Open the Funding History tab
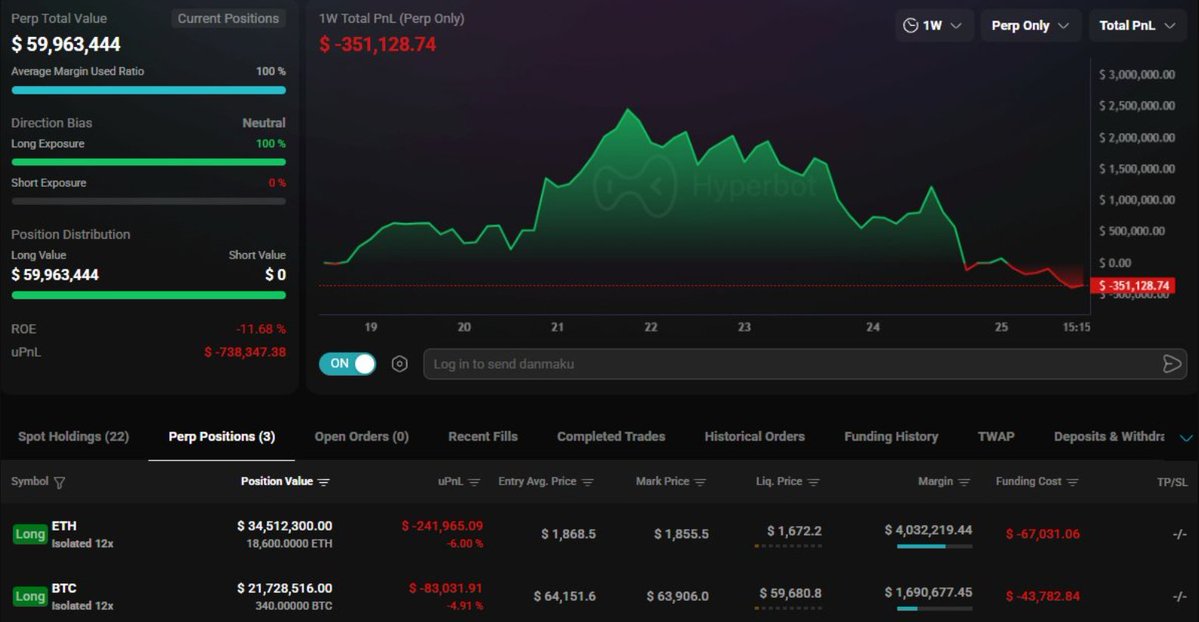1199x622 pixels. [891, 436]
